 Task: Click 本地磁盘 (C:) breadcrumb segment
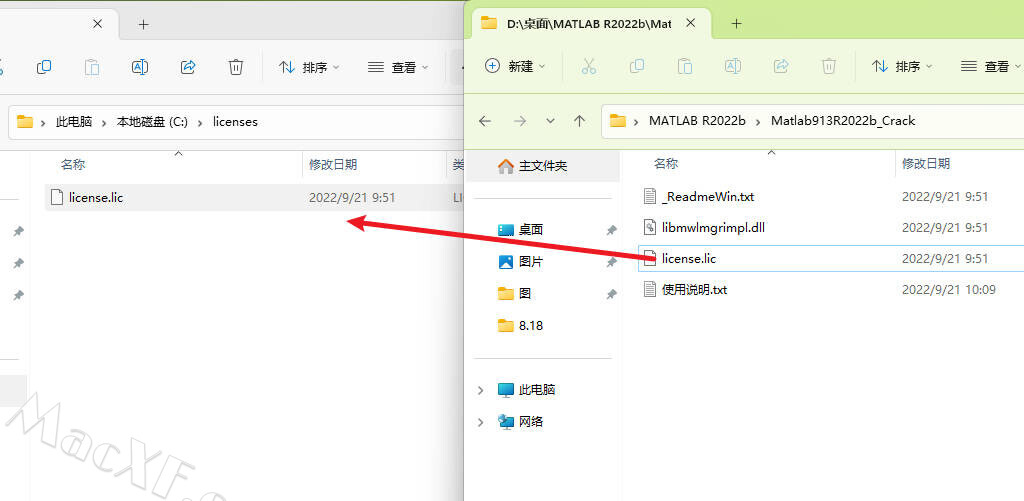[152, 121]
